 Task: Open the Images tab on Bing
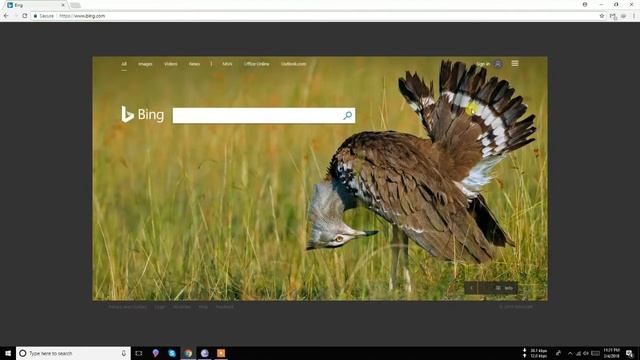click(x=145, y=64)
